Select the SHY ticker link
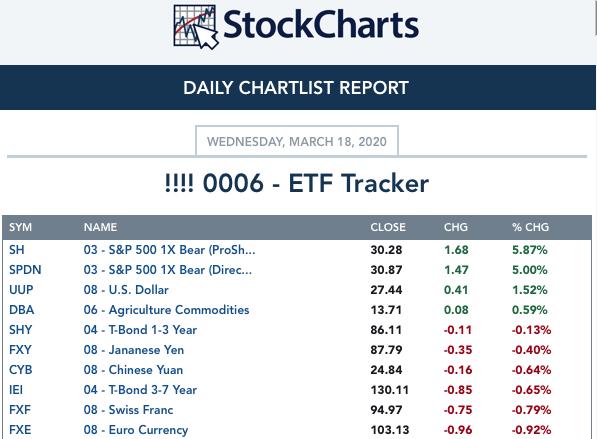The image size is (597, 439). [21, 330]
